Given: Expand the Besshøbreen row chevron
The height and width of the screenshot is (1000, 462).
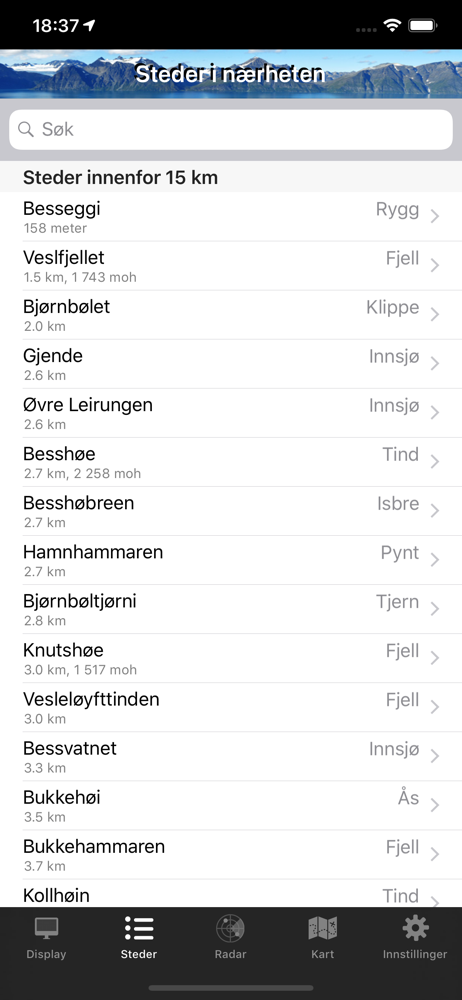Looking at the screenshot, I should click(x=435, y=511).
